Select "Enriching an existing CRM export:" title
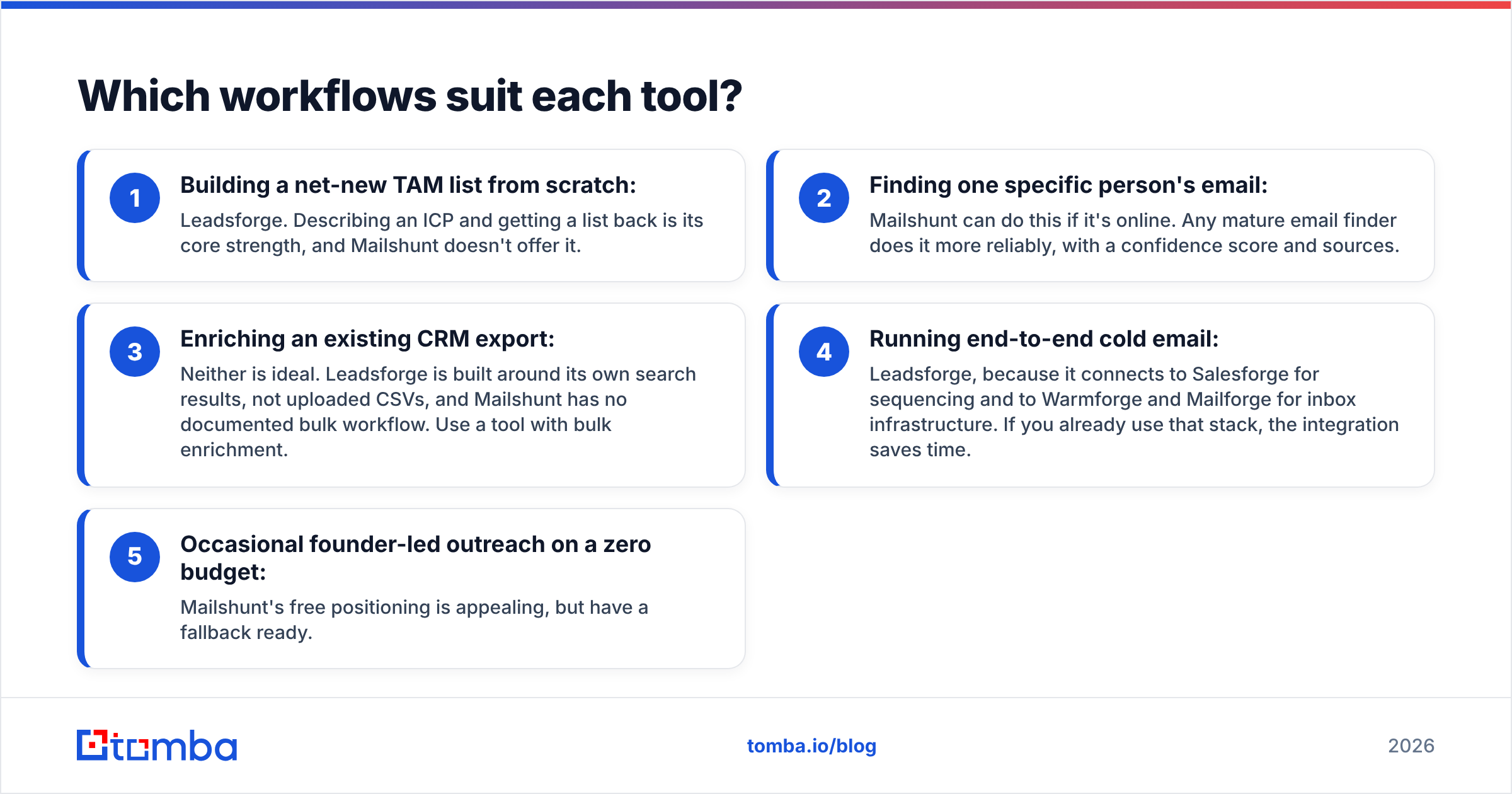 coord(367,339)
